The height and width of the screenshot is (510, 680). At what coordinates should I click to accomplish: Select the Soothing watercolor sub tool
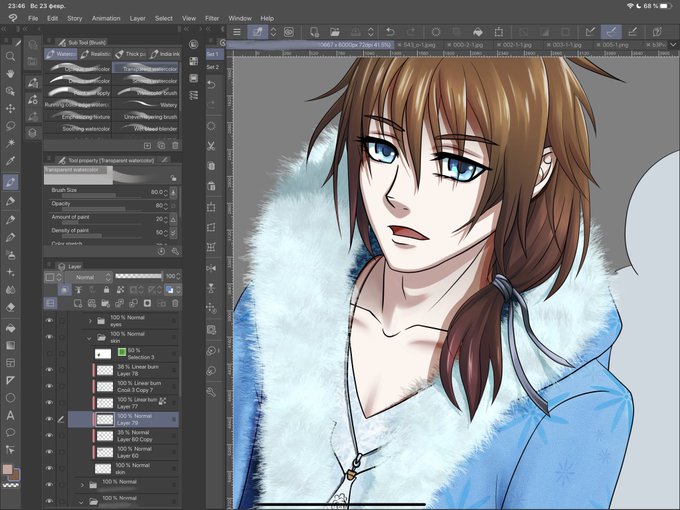[x=78, y=128]
